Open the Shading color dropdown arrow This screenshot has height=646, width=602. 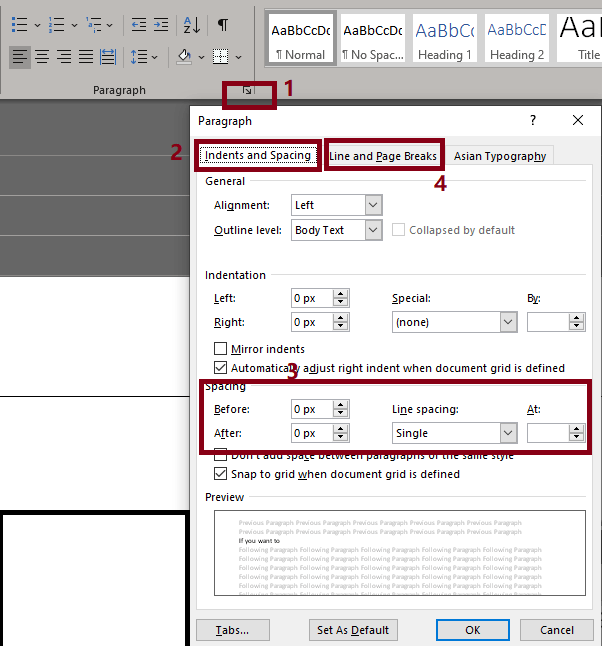[x=201, y=57]
